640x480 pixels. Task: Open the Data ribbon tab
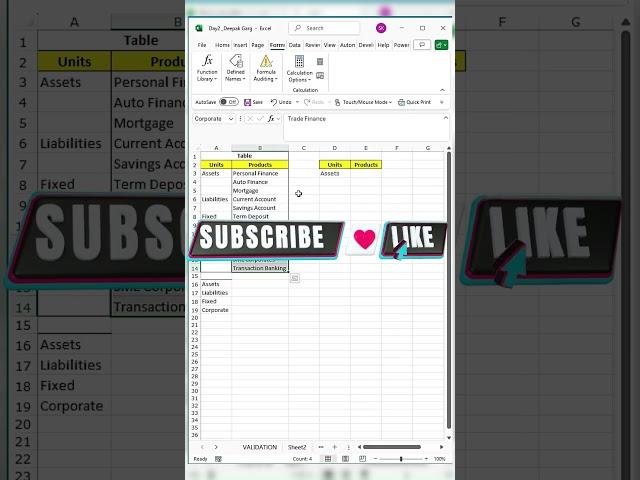(x=294, y=45)
